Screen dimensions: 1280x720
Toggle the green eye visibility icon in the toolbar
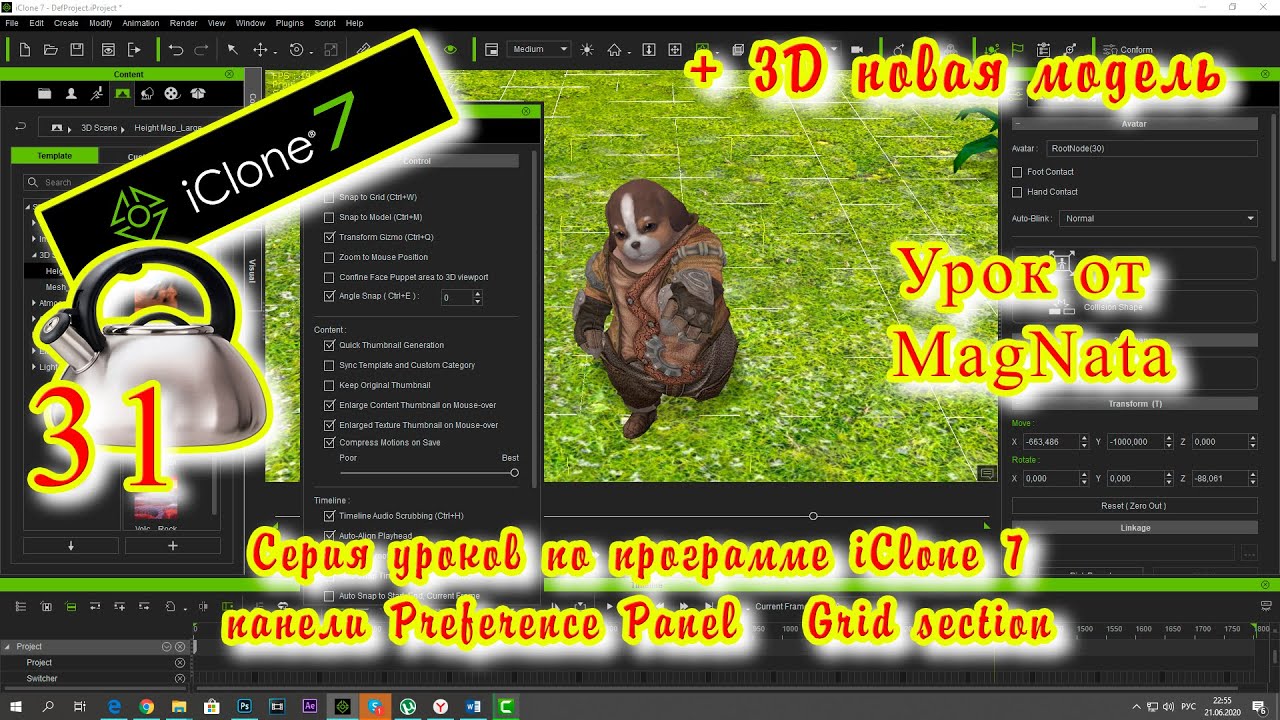pos(450,49)
